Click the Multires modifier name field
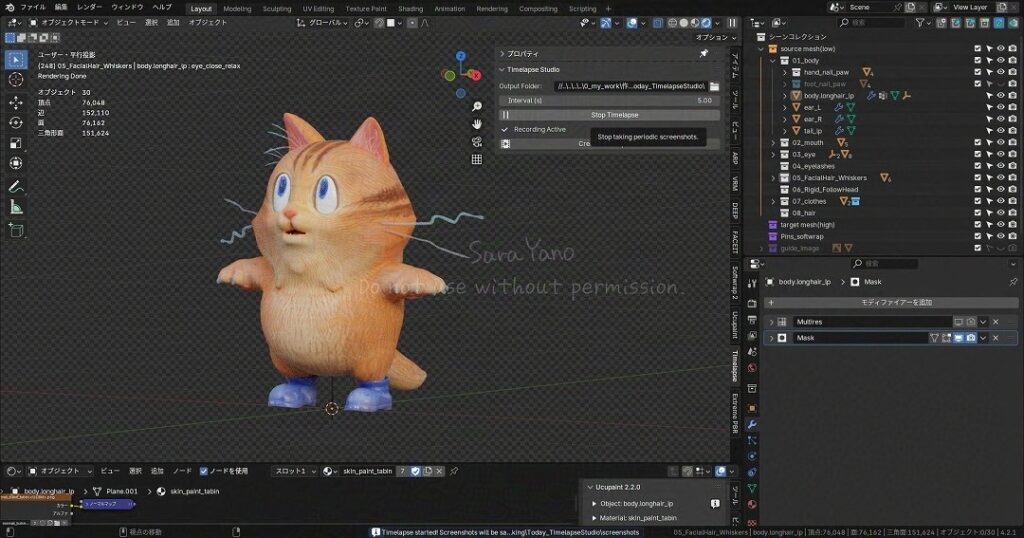The image size is (1024, 538). [870, 322]
